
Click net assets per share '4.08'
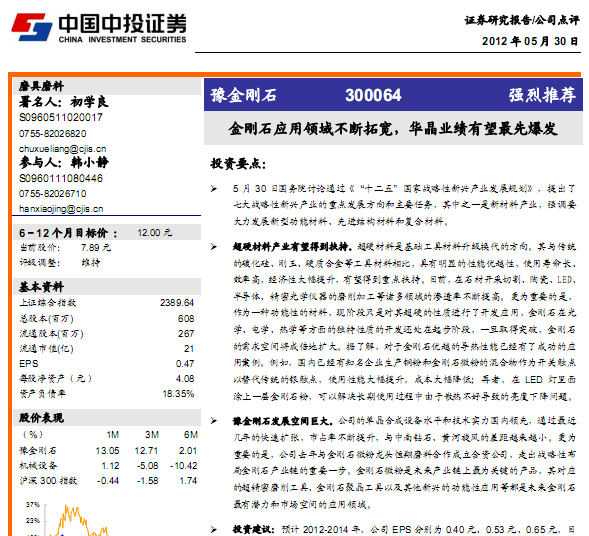185,379
